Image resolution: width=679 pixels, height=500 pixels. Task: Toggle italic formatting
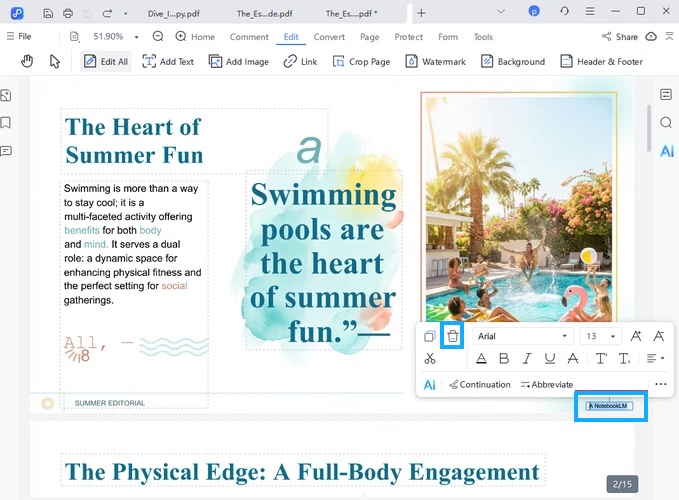click(x=527, y=359)
